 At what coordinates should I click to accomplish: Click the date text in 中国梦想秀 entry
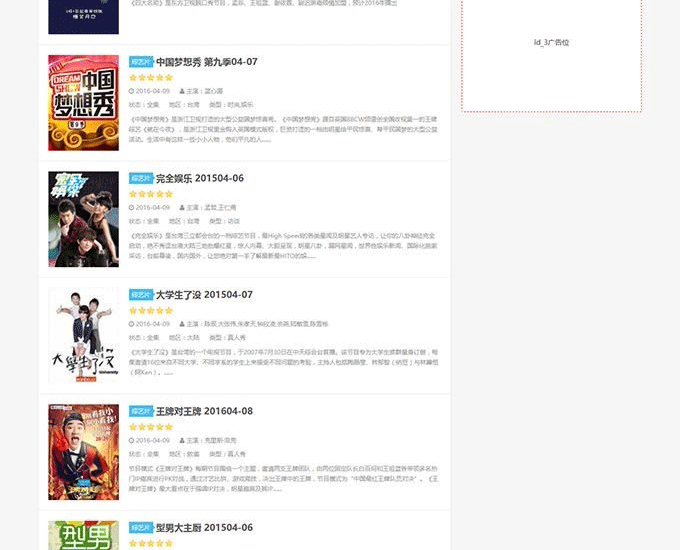pyautogui.click(x=153, y=91)
